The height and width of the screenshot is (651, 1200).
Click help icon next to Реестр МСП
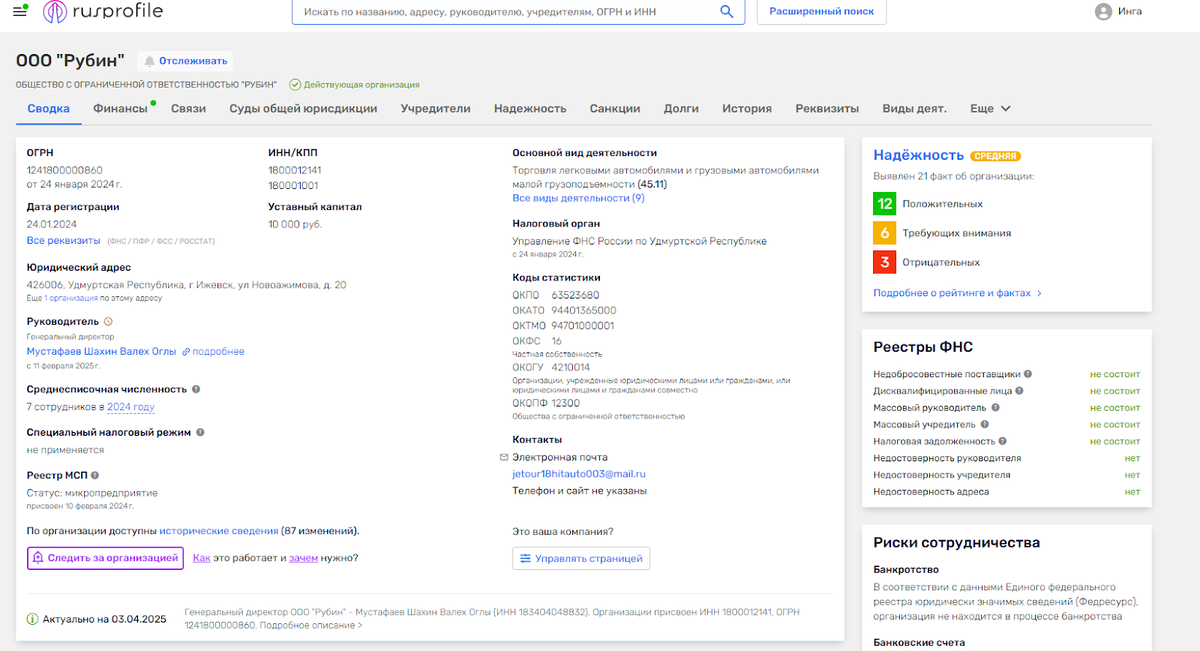(96, 475)
